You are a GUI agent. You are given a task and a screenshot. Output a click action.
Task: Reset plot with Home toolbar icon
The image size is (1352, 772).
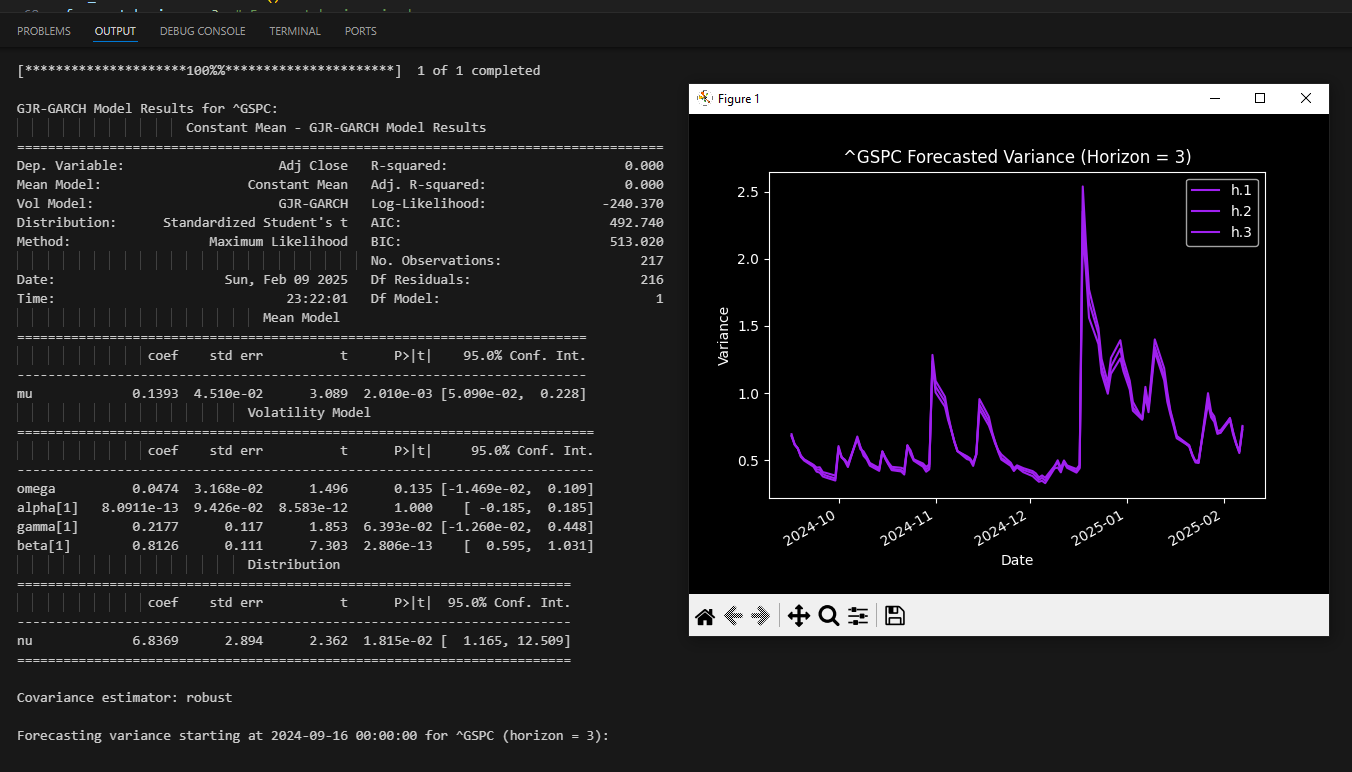click(x=705, y=616)
